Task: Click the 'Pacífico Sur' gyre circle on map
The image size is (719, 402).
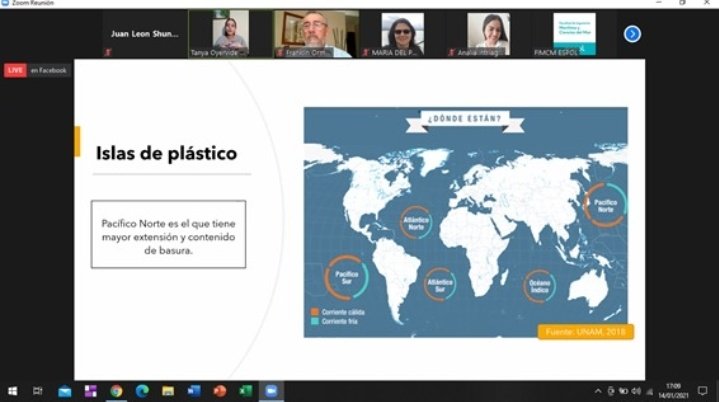Action: coord(347,277)
